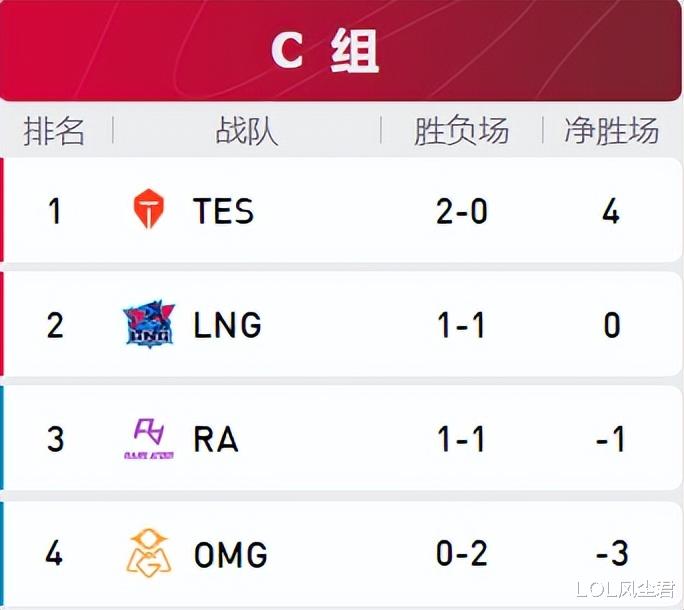Image resolution: width=684 pixels, height=610 pixels.
Task: Click OMG net wins value -3
Action: [x=612, y=553]
